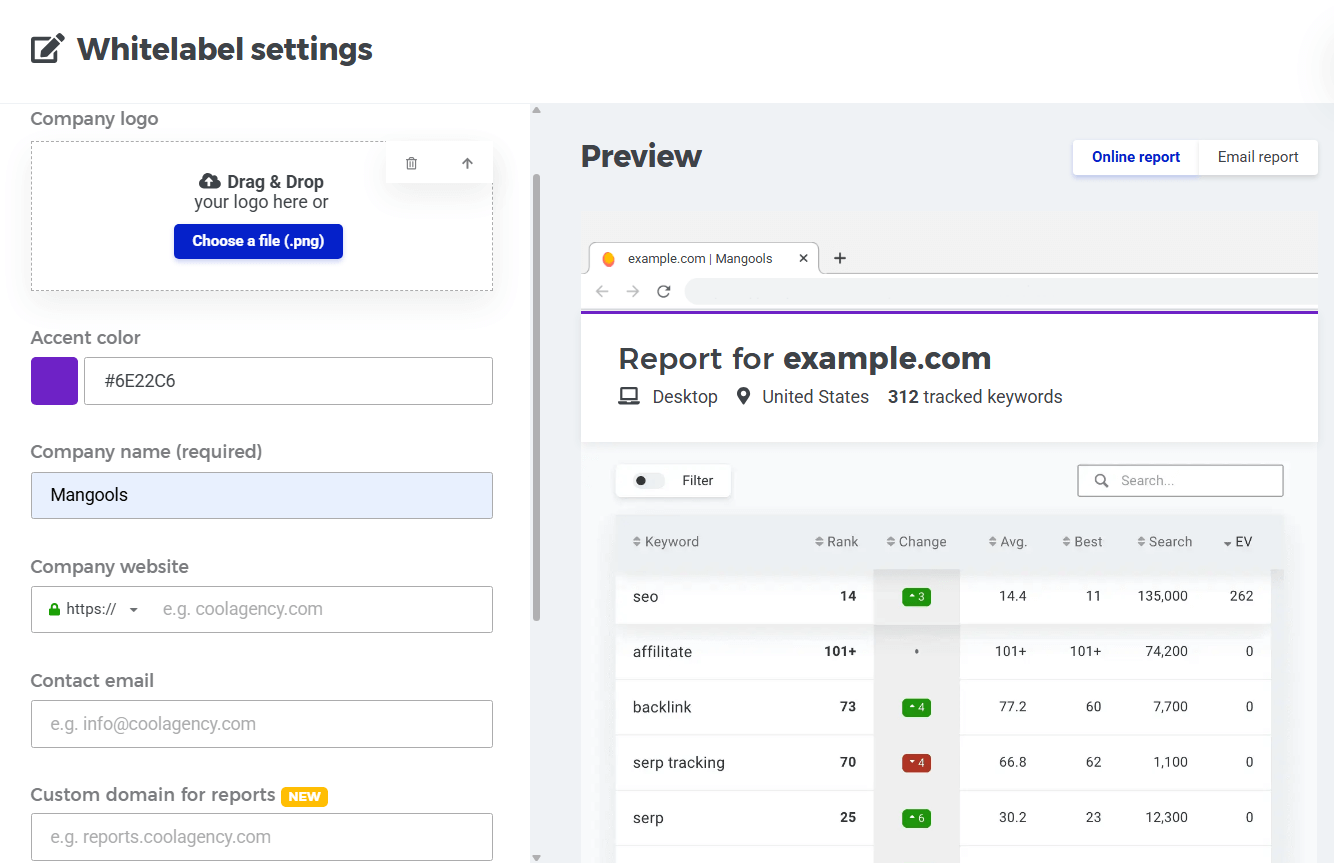Click the back arrow in the preview browser

coord(600,291)
